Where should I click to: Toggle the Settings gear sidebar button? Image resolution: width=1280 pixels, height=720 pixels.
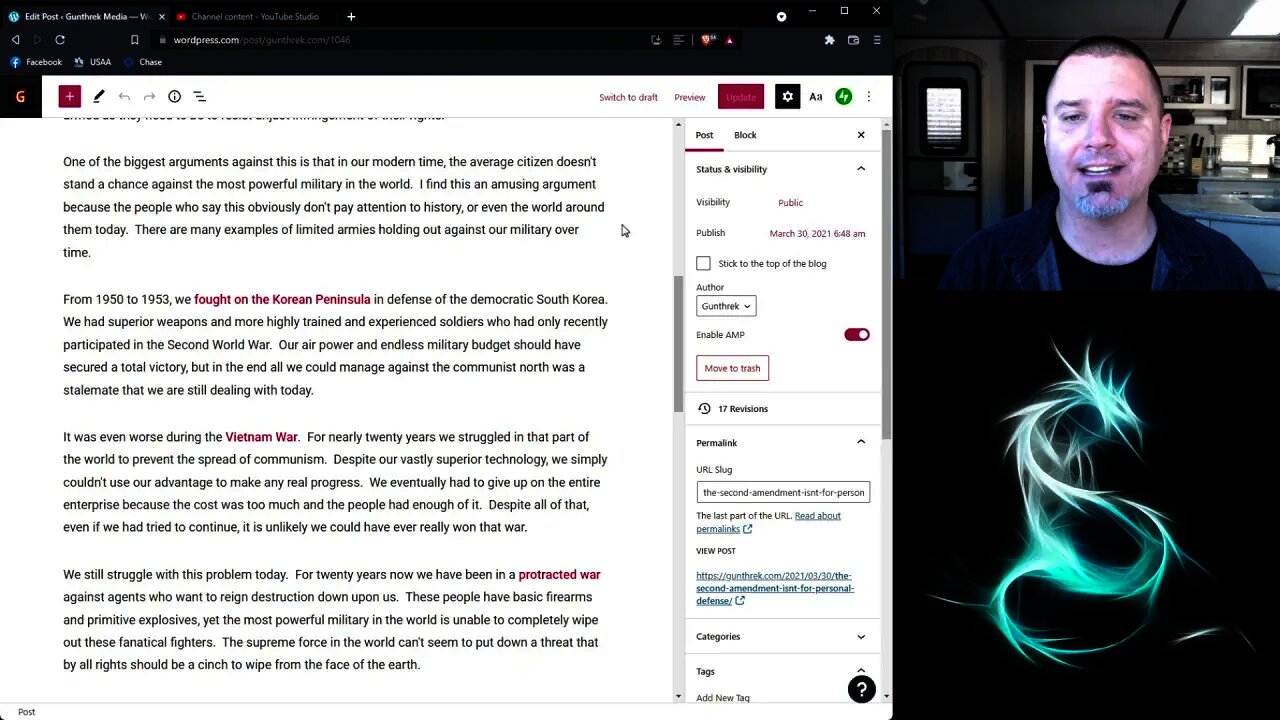pyautogui.click(x=787, y=96)
